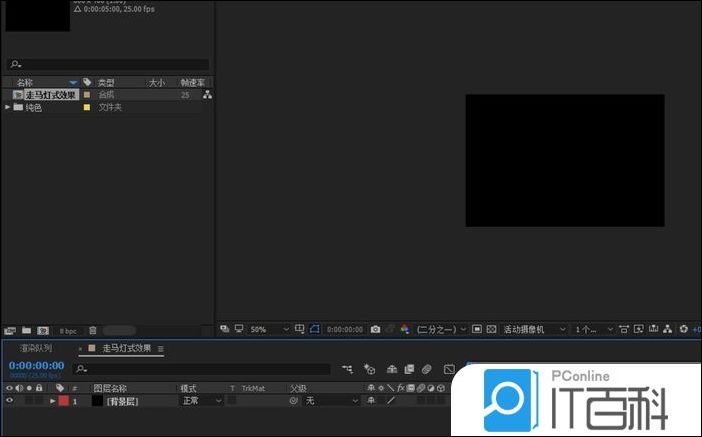Hide the 背景层 layer with eye toggle

pyautogui.click(x=10, y=400)
